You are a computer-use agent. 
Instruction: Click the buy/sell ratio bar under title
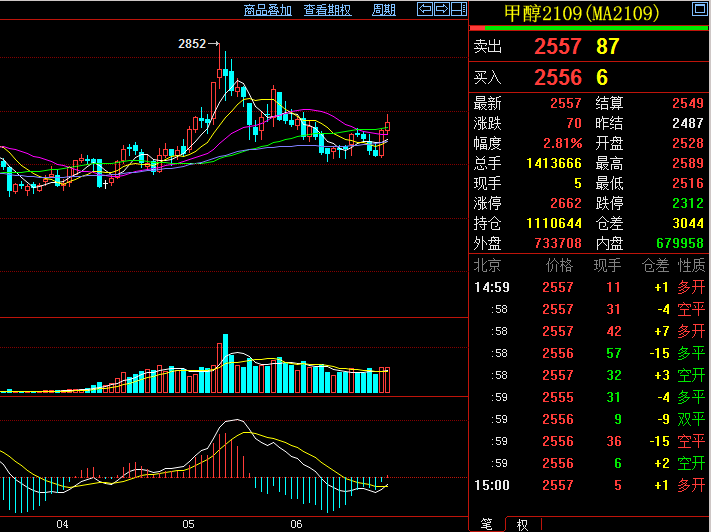tap(589, 28)
